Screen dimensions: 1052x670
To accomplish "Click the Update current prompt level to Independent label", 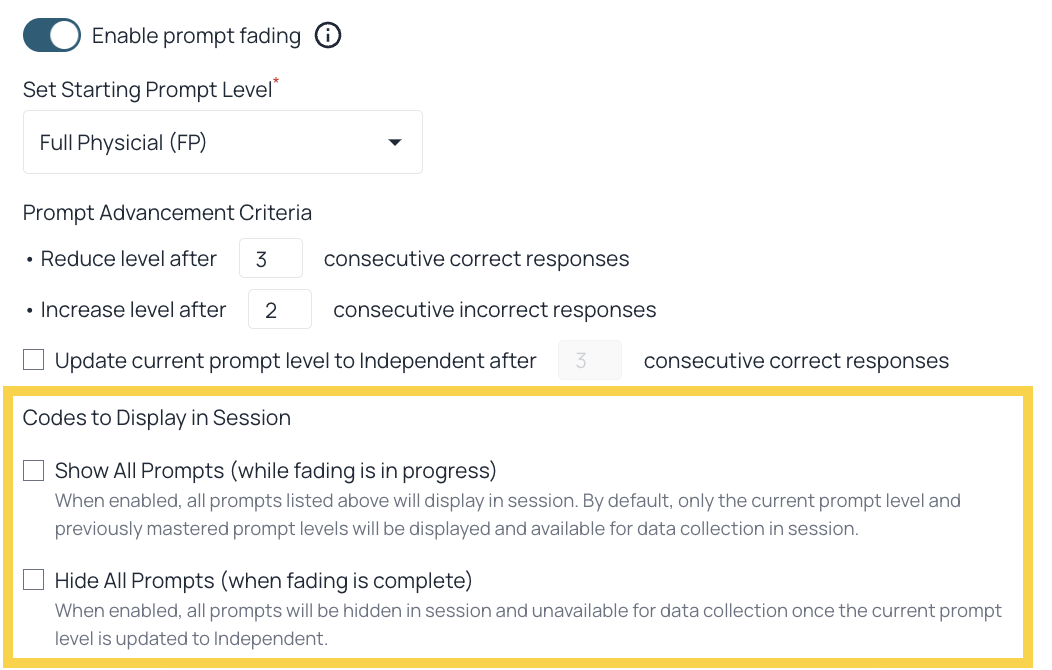I will click(296, 361).
